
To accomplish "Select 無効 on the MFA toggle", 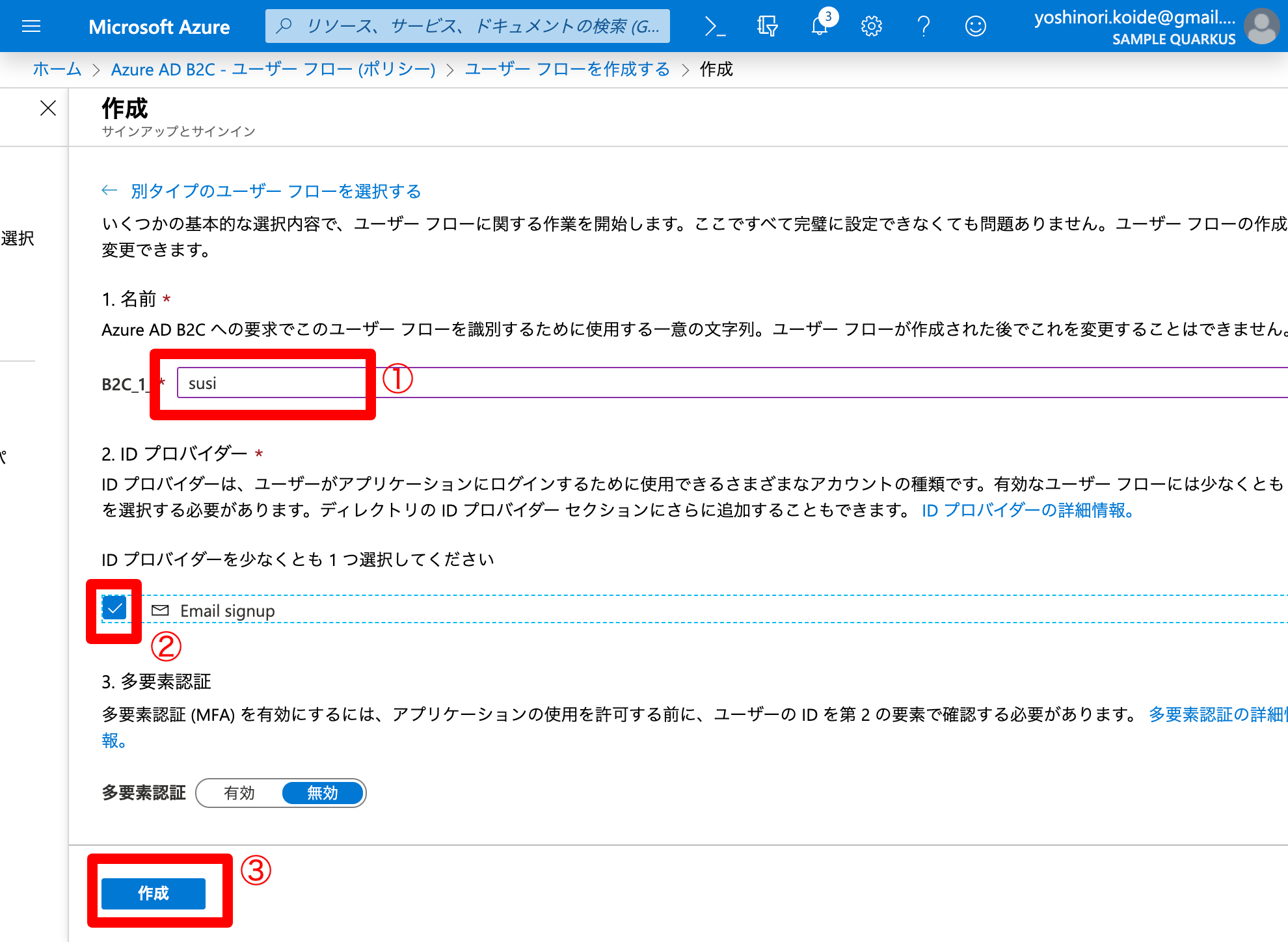I will (x=322, y=793).
